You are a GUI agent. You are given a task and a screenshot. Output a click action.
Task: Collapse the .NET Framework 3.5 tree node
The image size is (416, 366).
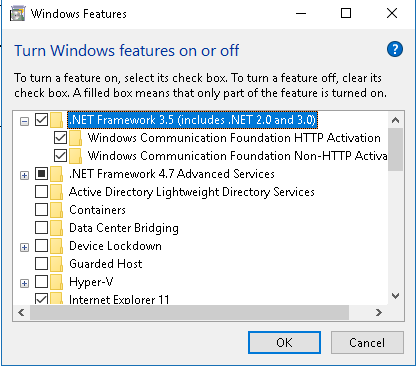pos(24,121)
